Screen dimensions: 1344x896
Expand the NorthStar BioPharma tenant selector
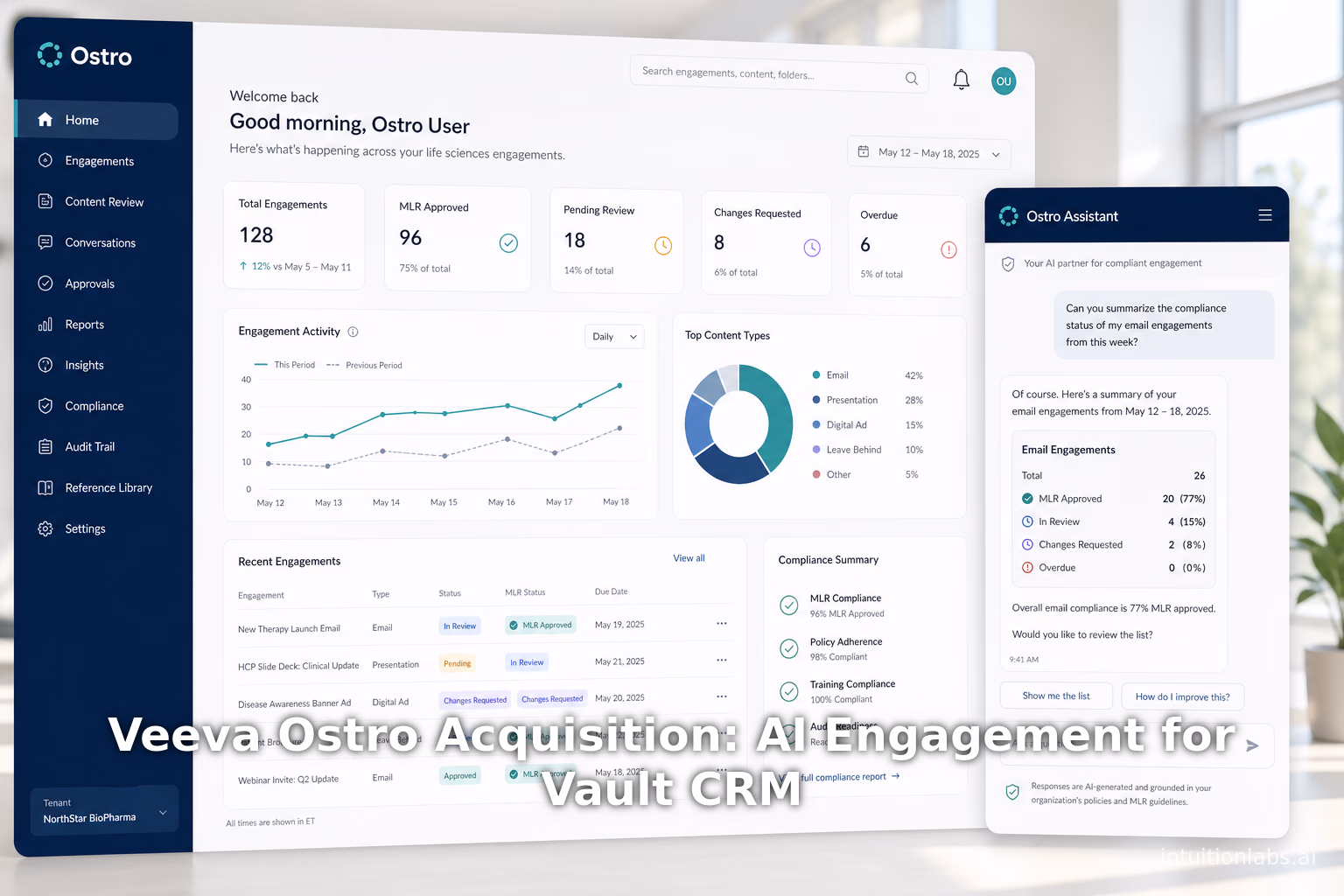click(104, 810)
